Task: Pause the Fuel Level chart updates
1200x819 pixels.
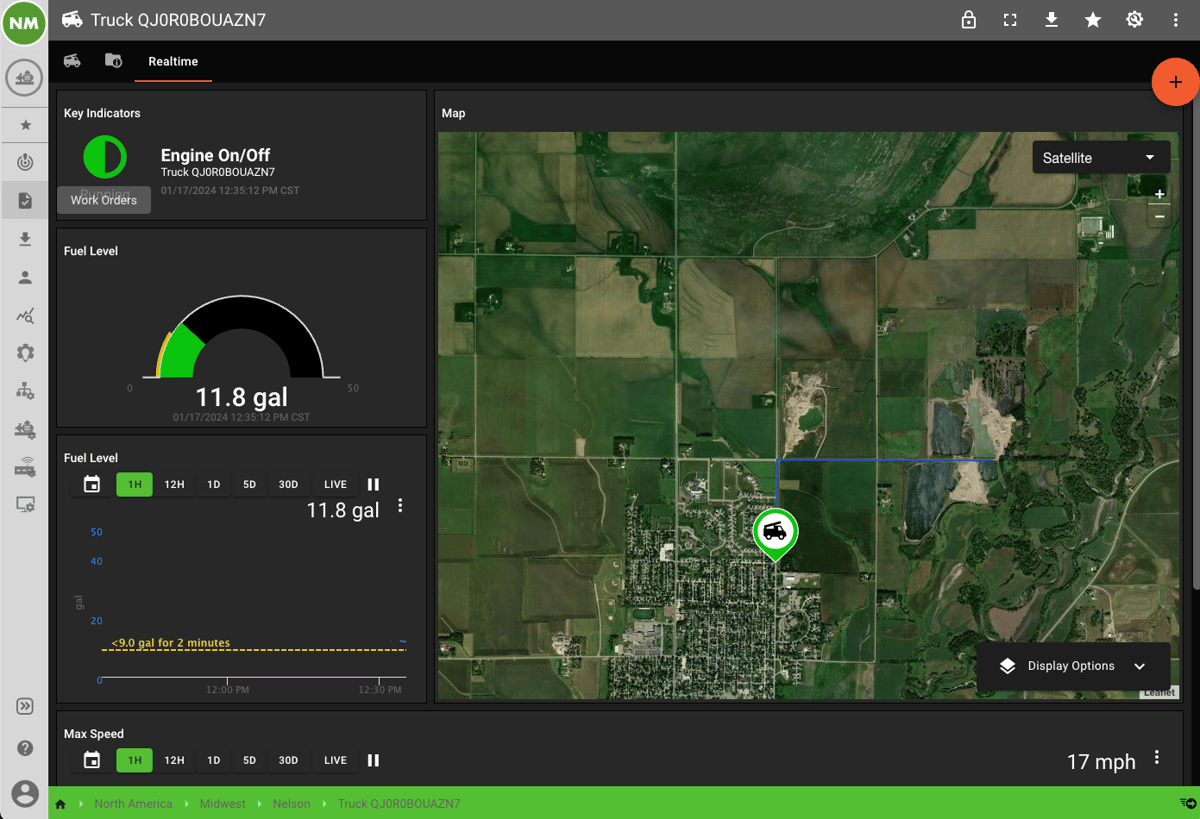Action: (373, 484)
